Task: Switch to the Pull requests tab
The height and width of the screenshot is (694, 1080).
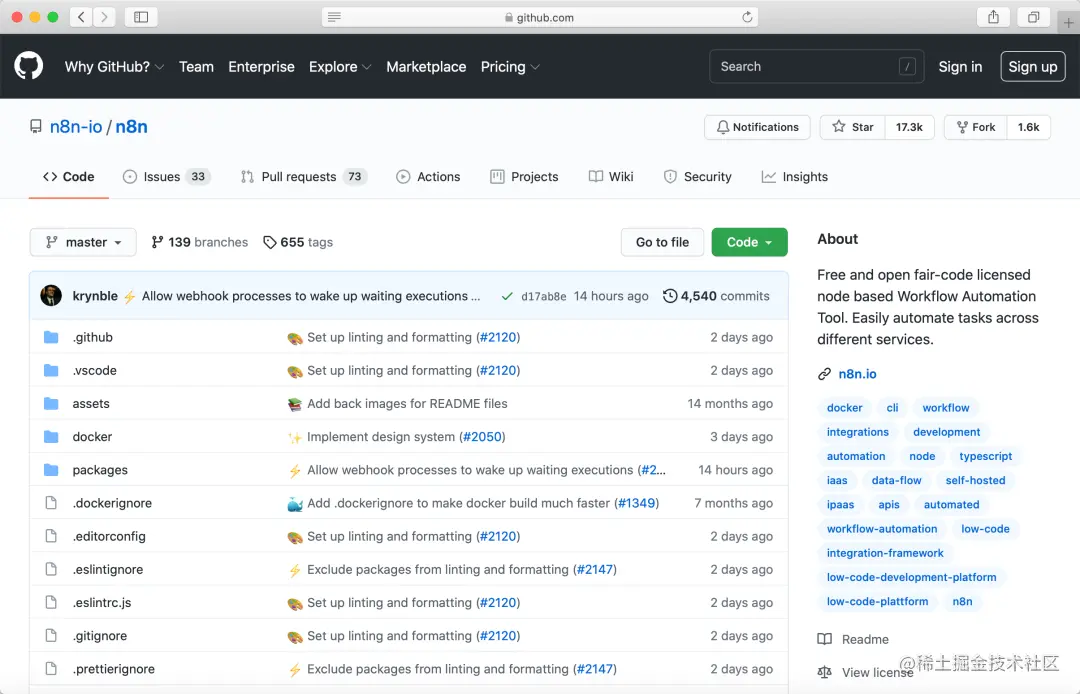Action: click(304, 177)
